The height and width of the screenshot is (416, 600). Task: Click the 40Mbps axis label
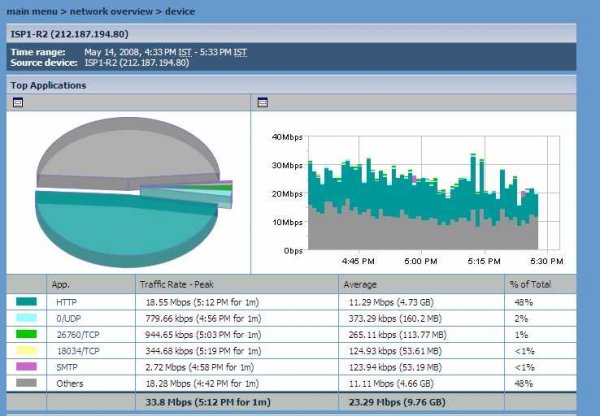pyautogui.click(x=287, y=137)
